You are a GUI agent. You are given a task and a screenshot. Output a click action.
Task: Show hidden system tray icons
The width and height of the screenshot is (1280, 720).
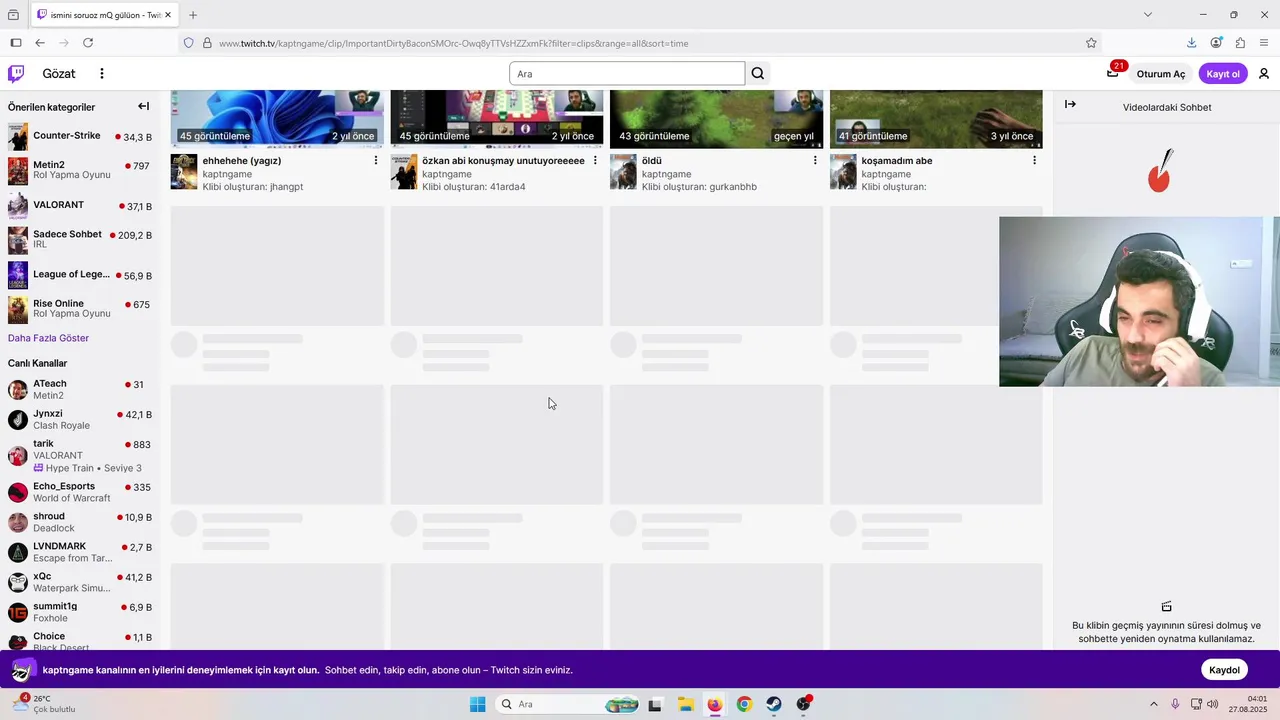1154,704
